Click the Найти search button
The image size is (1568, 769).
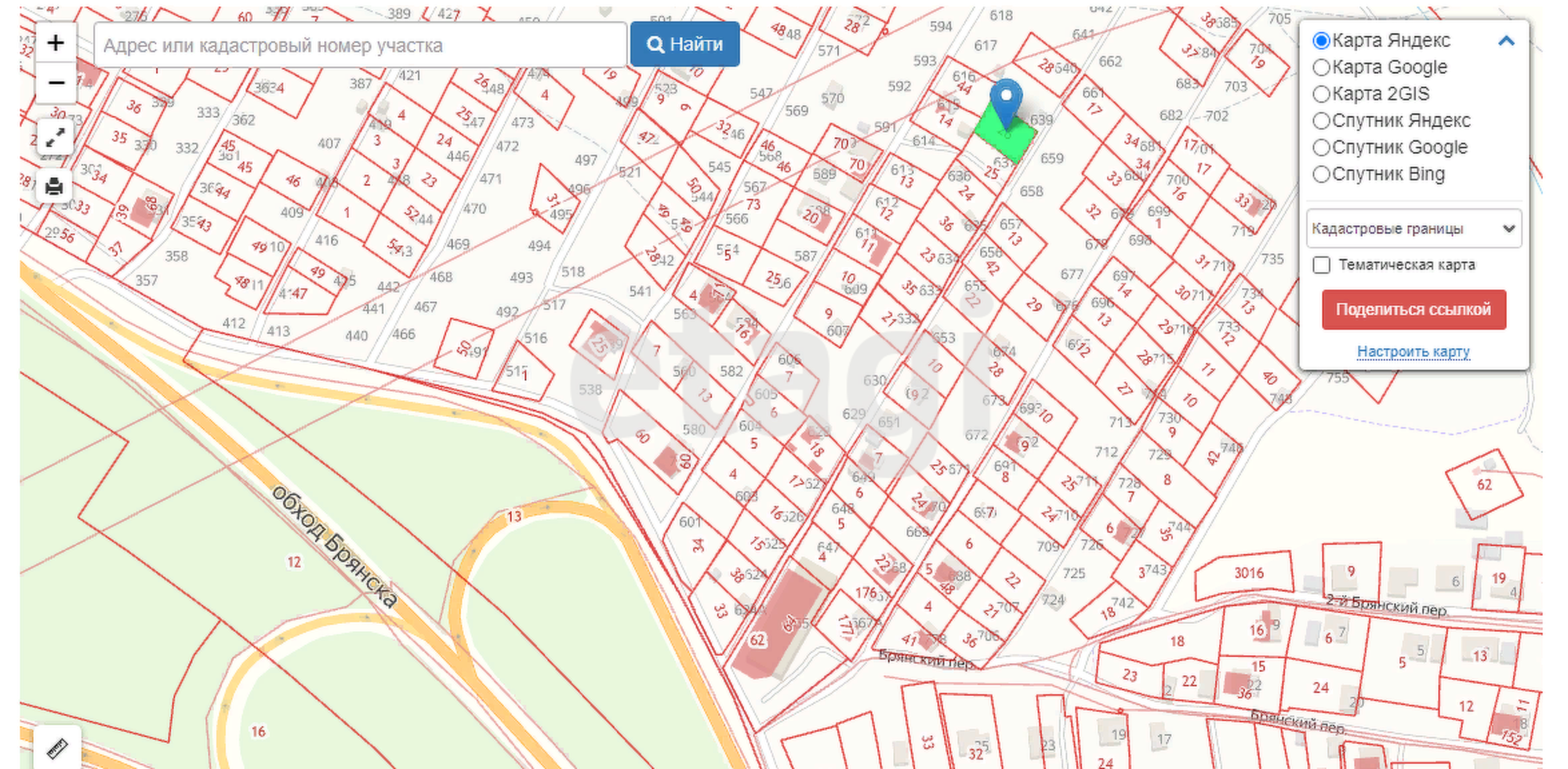[685, 45]
